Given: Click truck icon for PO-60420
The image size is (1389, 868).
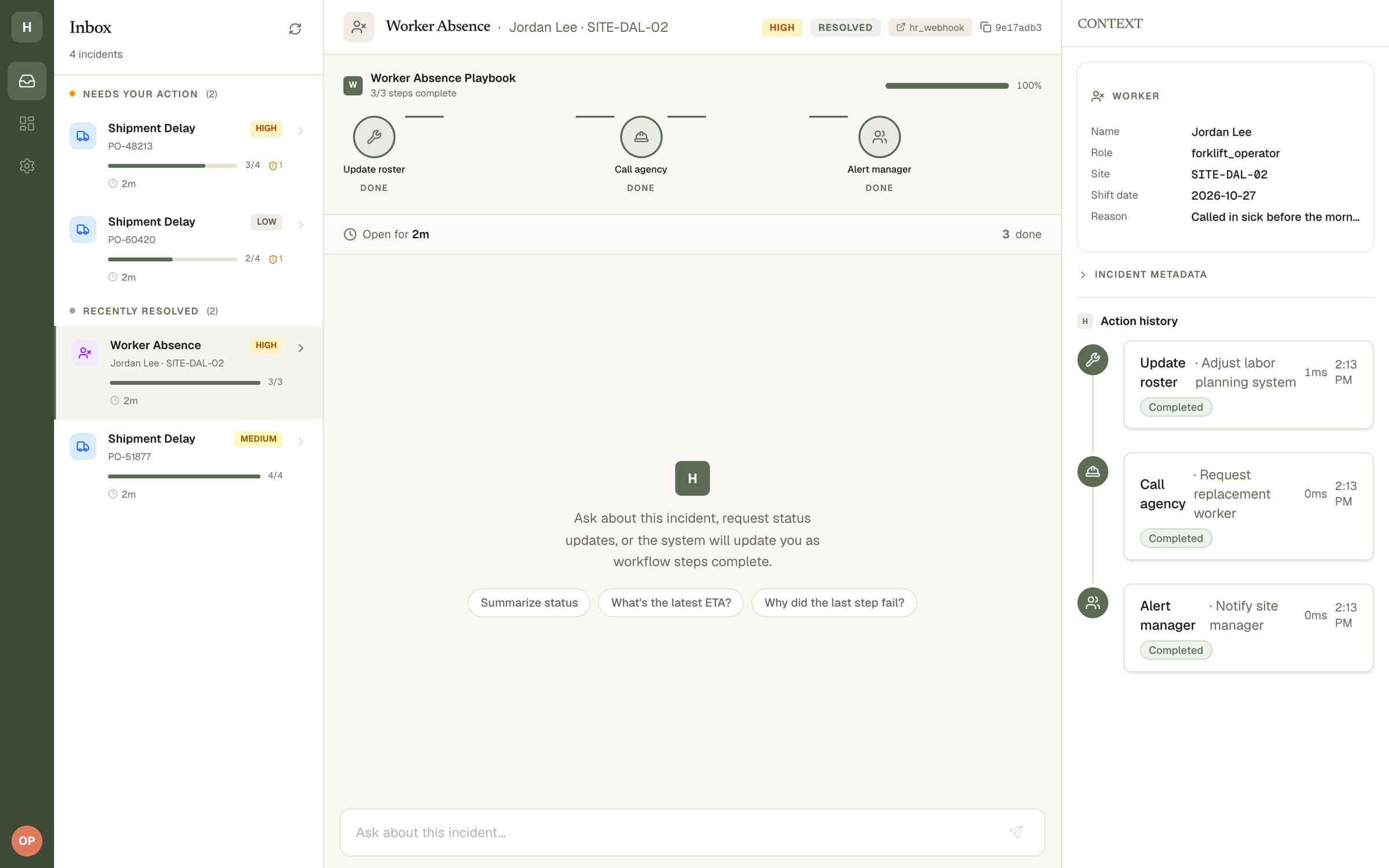Looking at the screenshot, I should click(x=83, y=230).
